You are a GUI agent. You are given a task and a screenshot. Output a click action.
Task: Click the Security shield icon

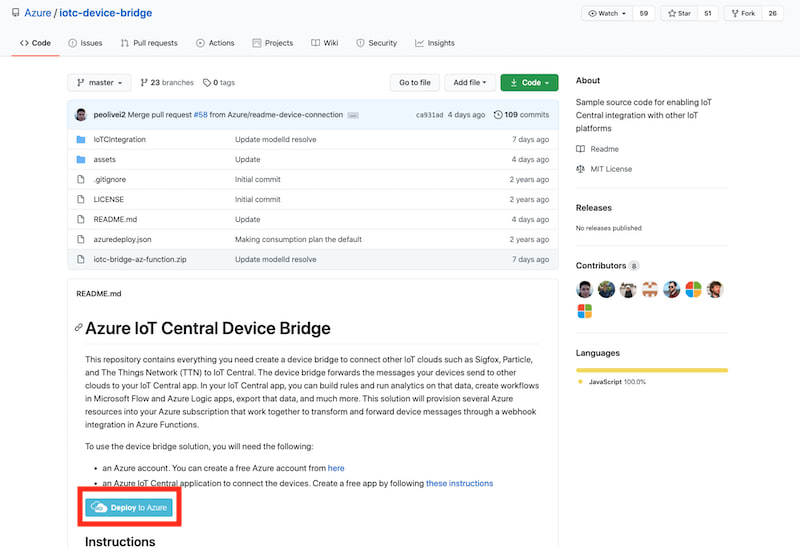360,43
